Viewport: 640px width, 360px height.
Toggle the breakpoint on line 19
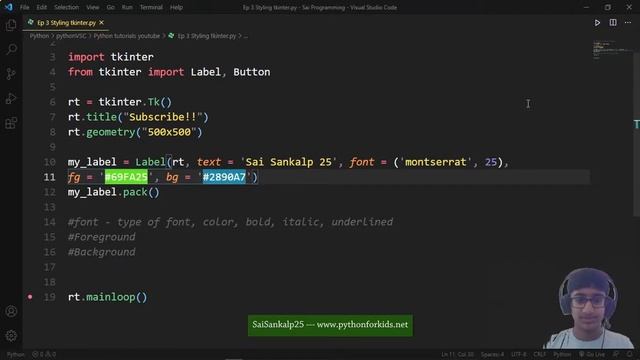(30, 297)
